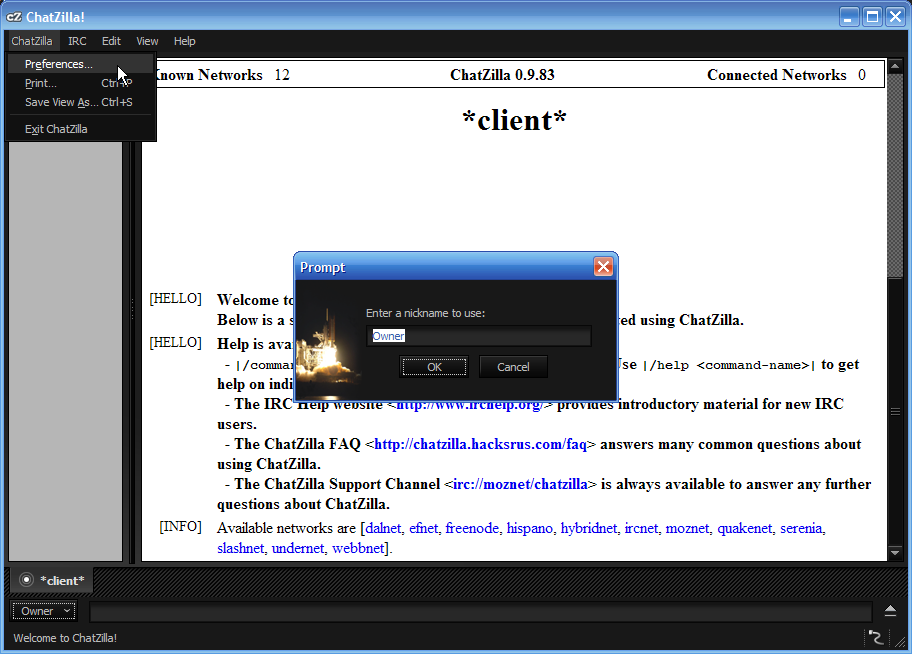
Task: Open the ChatZilla FAQ link
Action: click(x=480, y=445)
